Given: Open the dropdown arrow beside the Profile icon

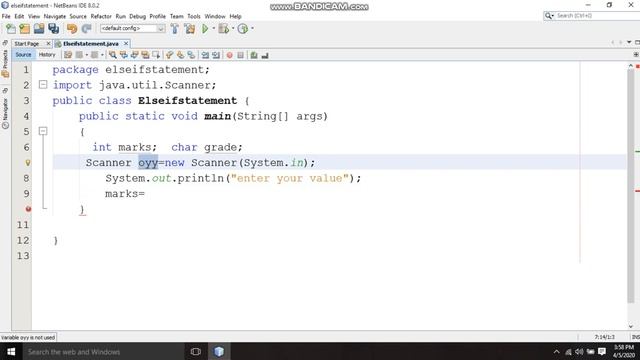Looking at the screenshot, I should point(252,29).
